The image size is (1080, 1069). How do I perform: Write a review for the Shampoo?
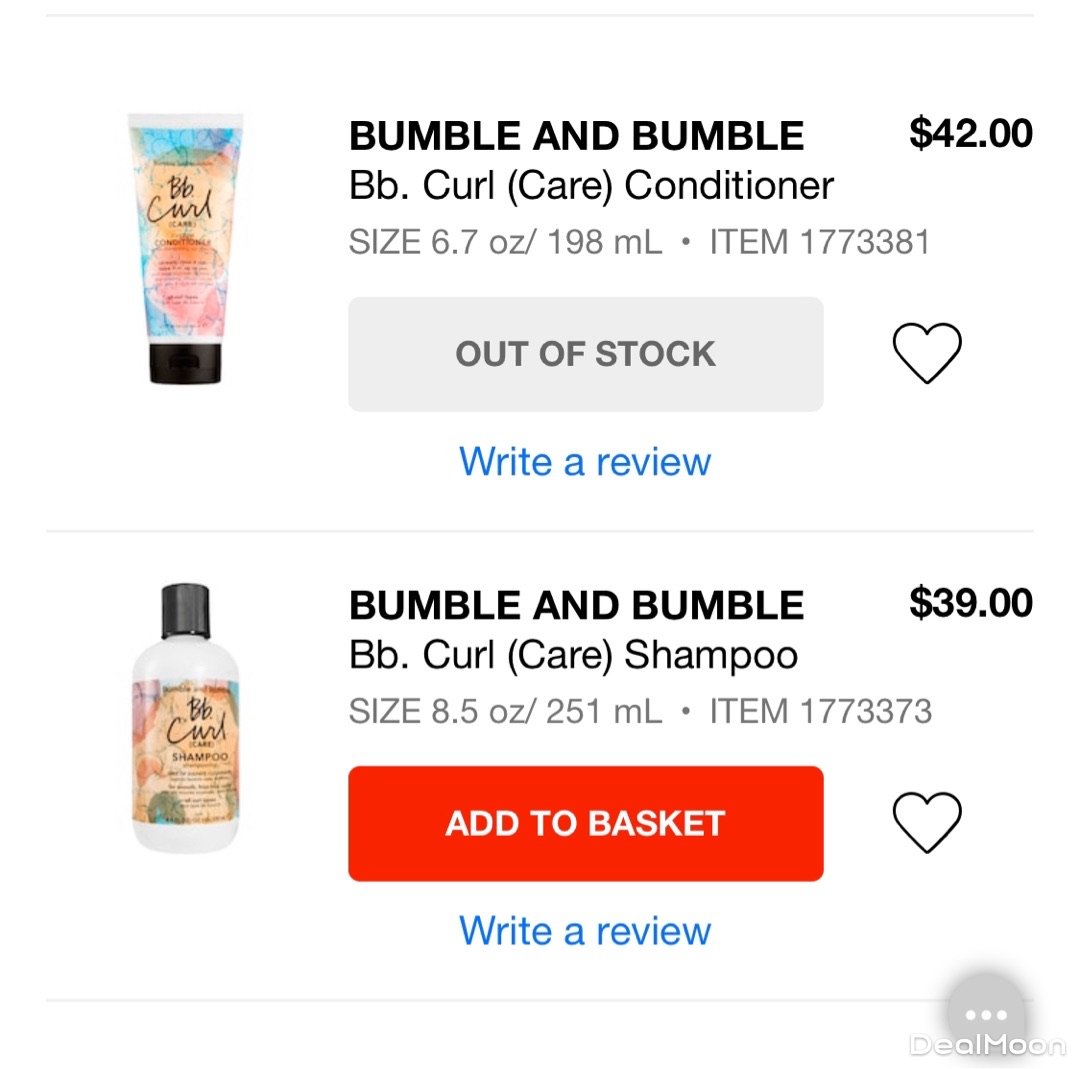click(x=585, y=931)
